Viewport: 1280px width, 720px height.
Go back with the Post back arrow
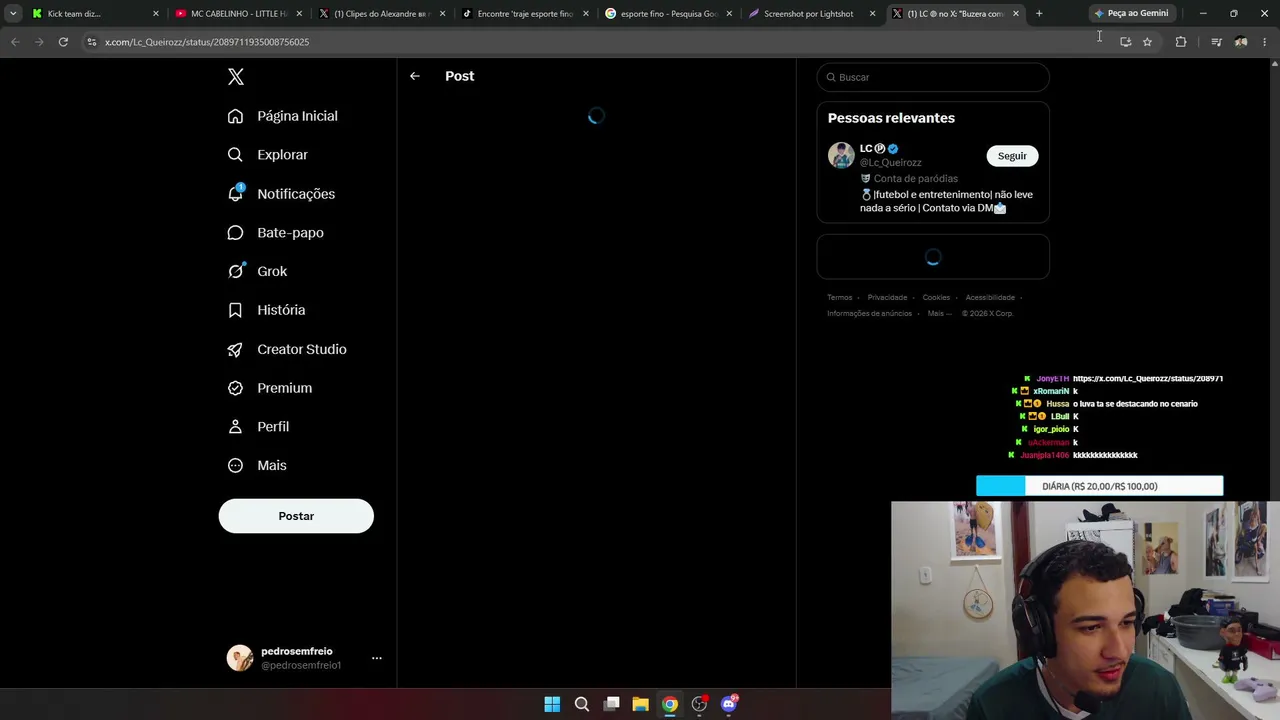click(x=415, y=76)
